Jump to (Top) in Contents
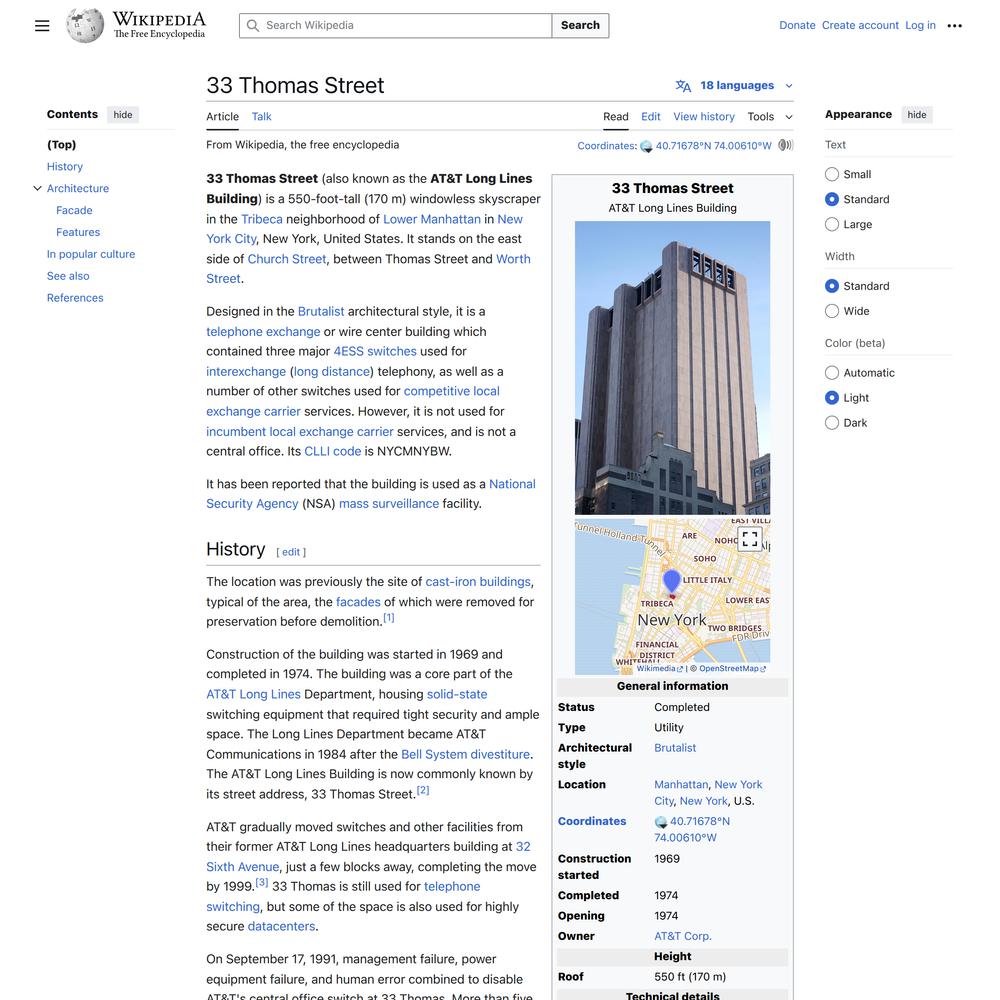 pos(61,145)
